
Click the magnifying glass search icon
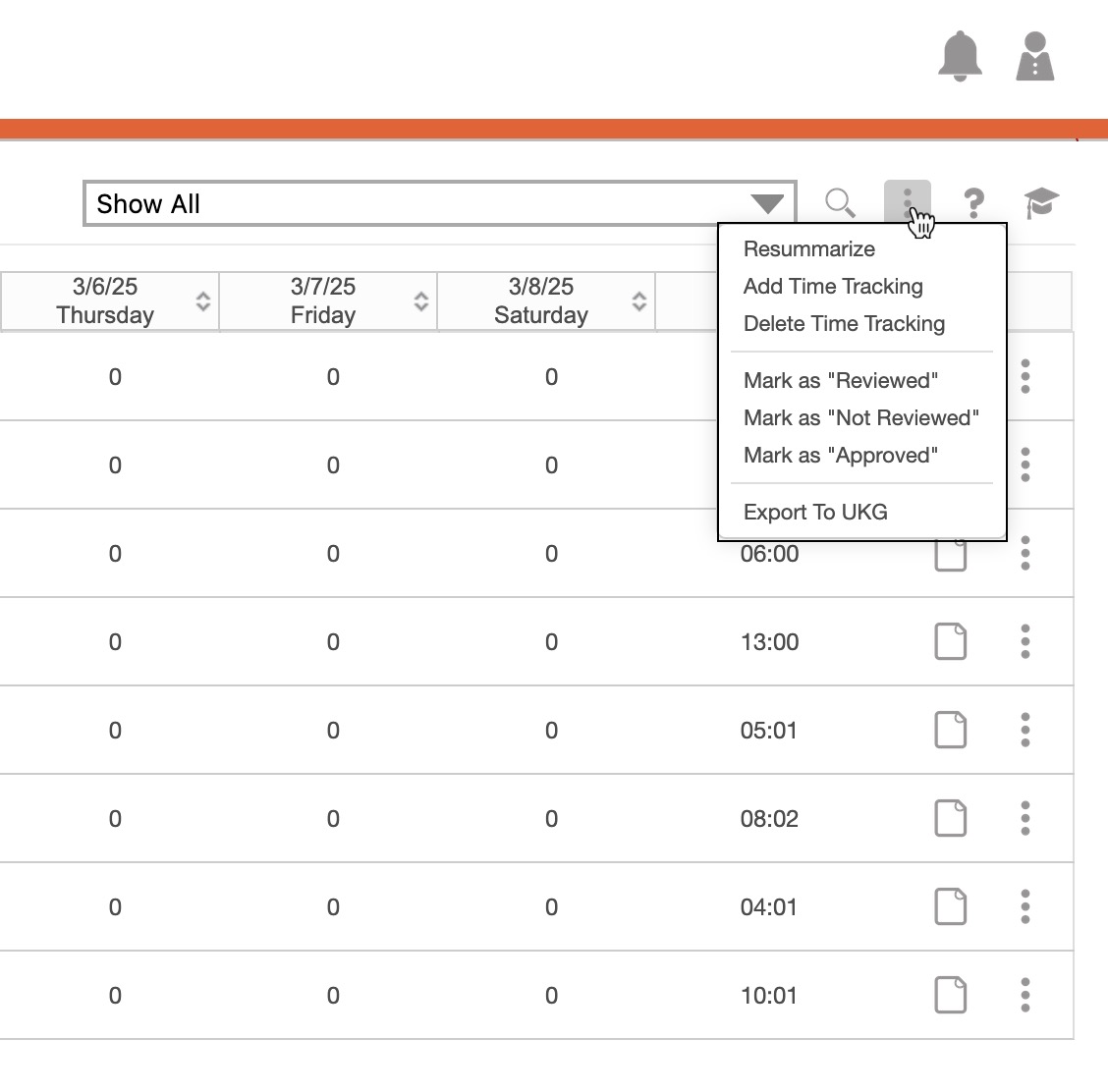[840, 203]
